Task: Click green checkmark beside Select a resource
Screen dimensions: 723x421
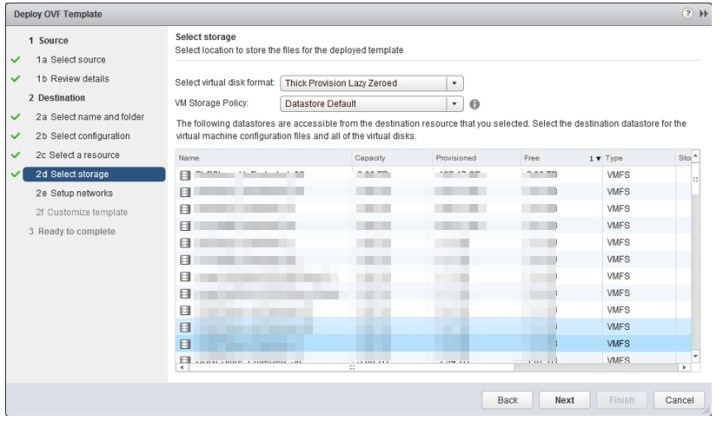Action: coord(14,155)
